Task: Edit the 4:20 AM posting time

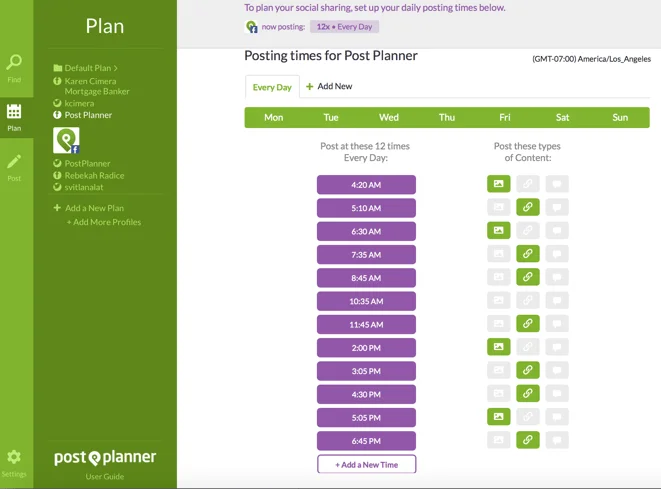Action: tap(366, 185)
